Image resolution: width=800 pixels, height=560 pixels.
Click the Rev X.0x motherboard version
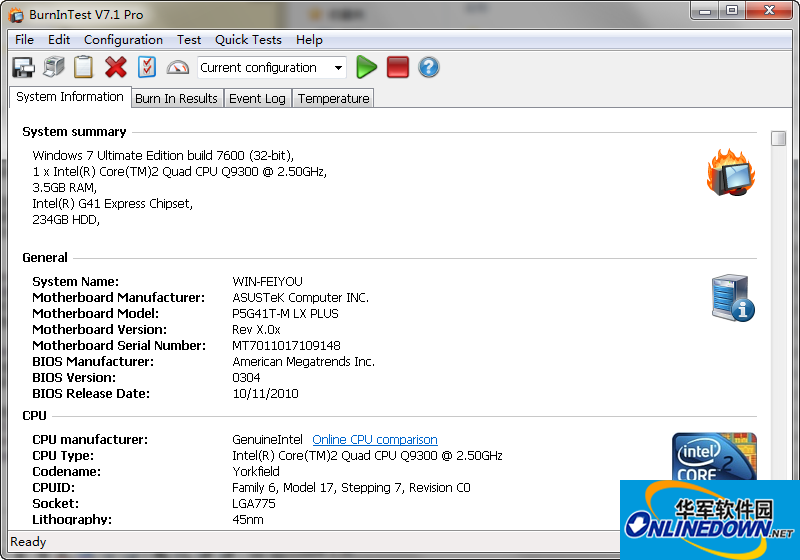coord(256,329)
